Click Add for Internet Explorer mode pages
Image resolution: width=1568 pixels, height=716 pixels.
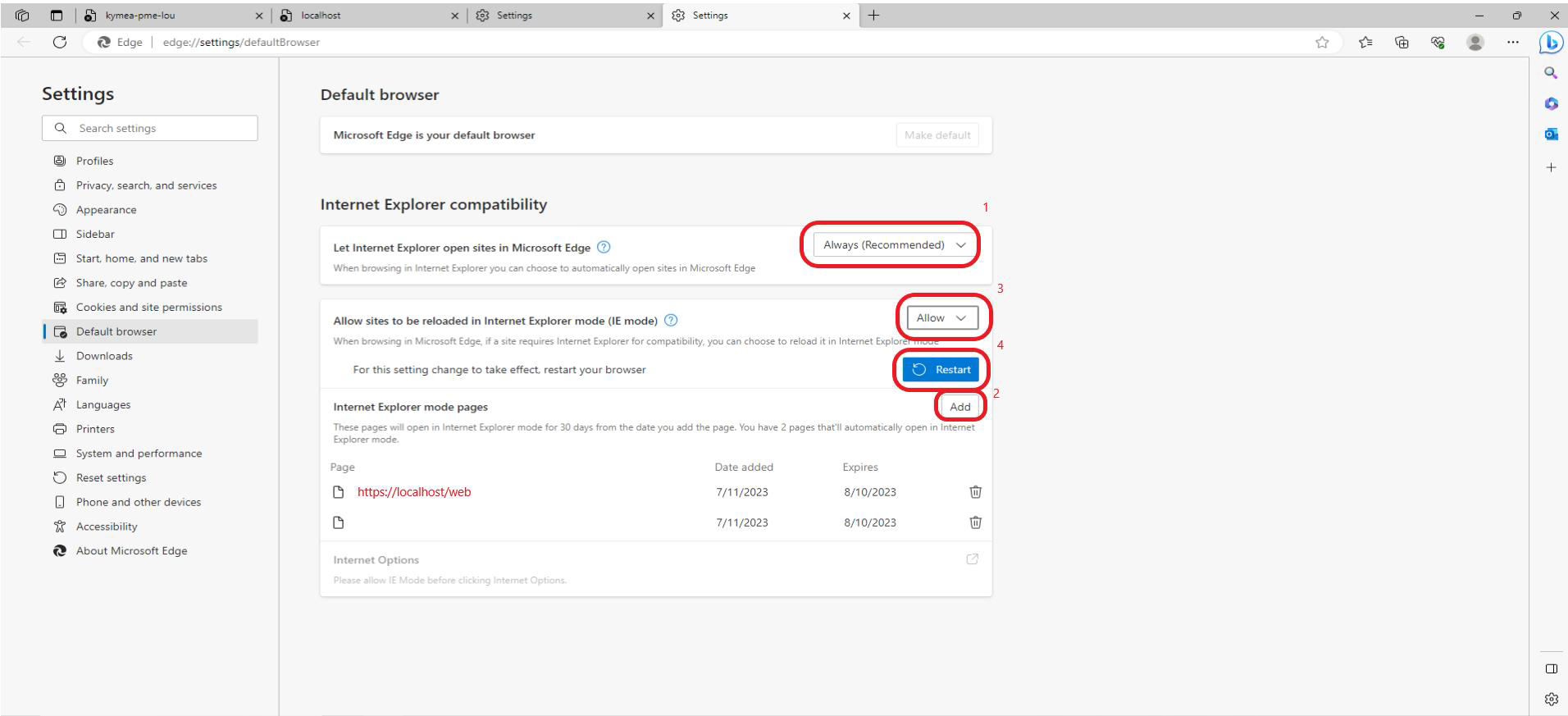click(x=959, y=407)
